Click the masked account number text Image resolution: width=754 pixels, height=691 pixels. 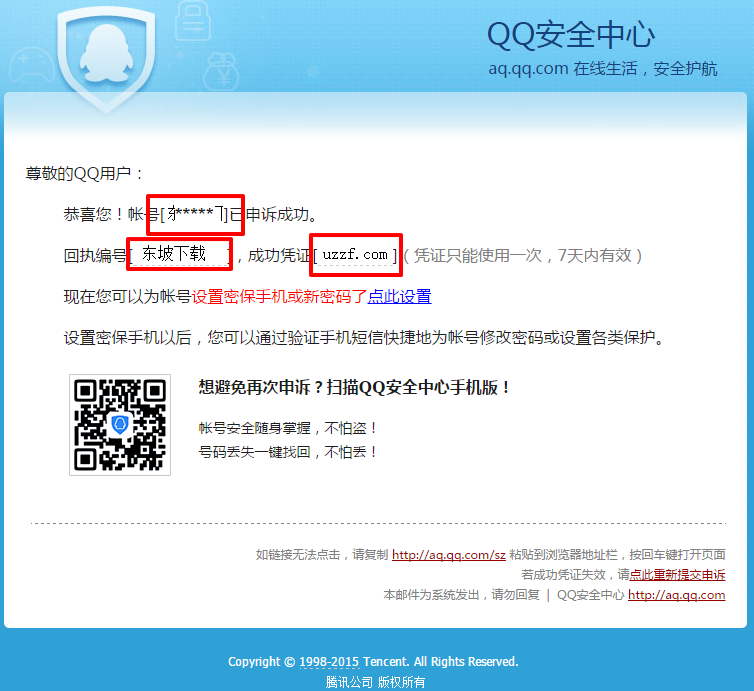[195, 214]
